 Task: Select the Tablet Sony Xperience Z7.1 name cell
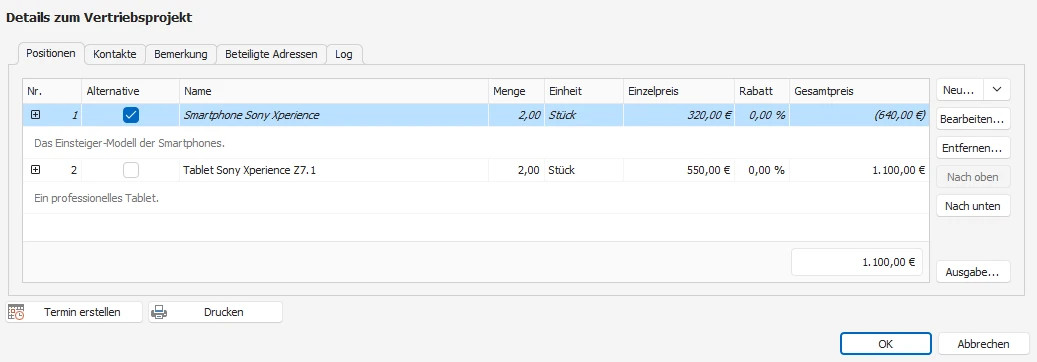tap(334, 170)
